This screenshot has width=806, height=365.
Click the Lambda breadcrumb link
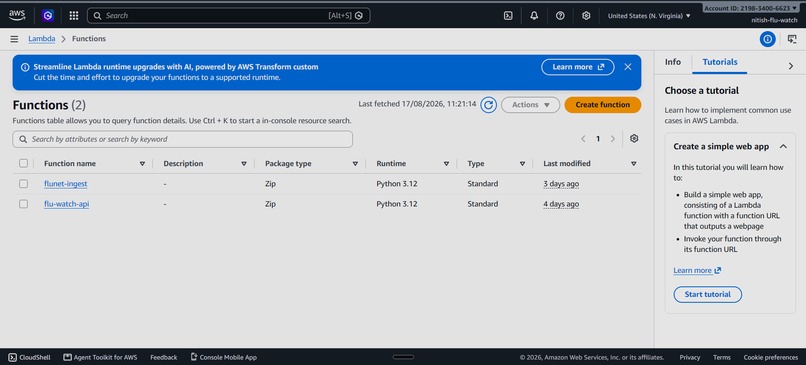[42, 39]
